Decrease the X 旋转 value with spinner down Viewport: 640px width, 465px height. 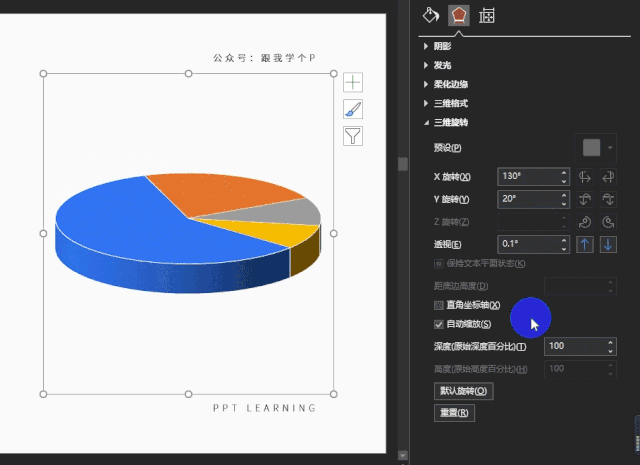[564, 181]
